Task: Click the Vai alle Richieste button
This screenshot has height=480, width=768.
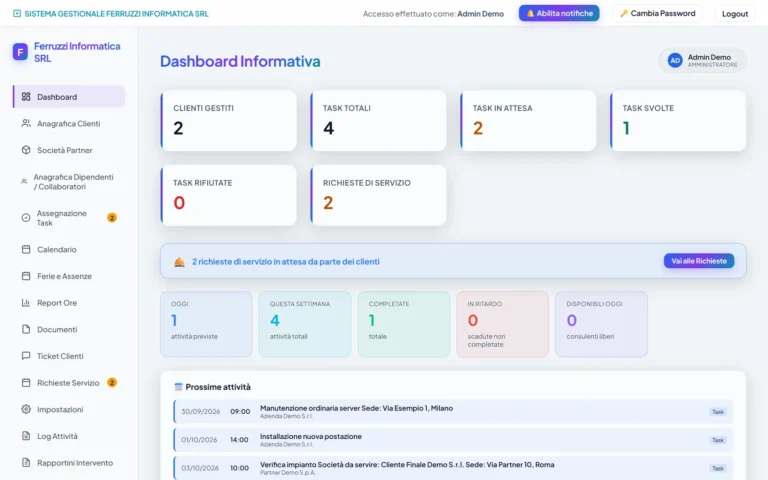Action: coord(698,261)
